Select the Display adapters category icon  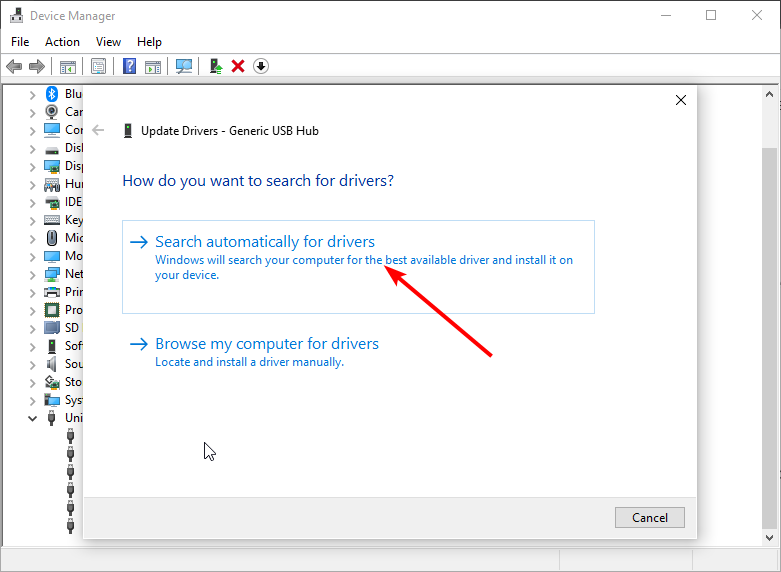tap(52, 166)
